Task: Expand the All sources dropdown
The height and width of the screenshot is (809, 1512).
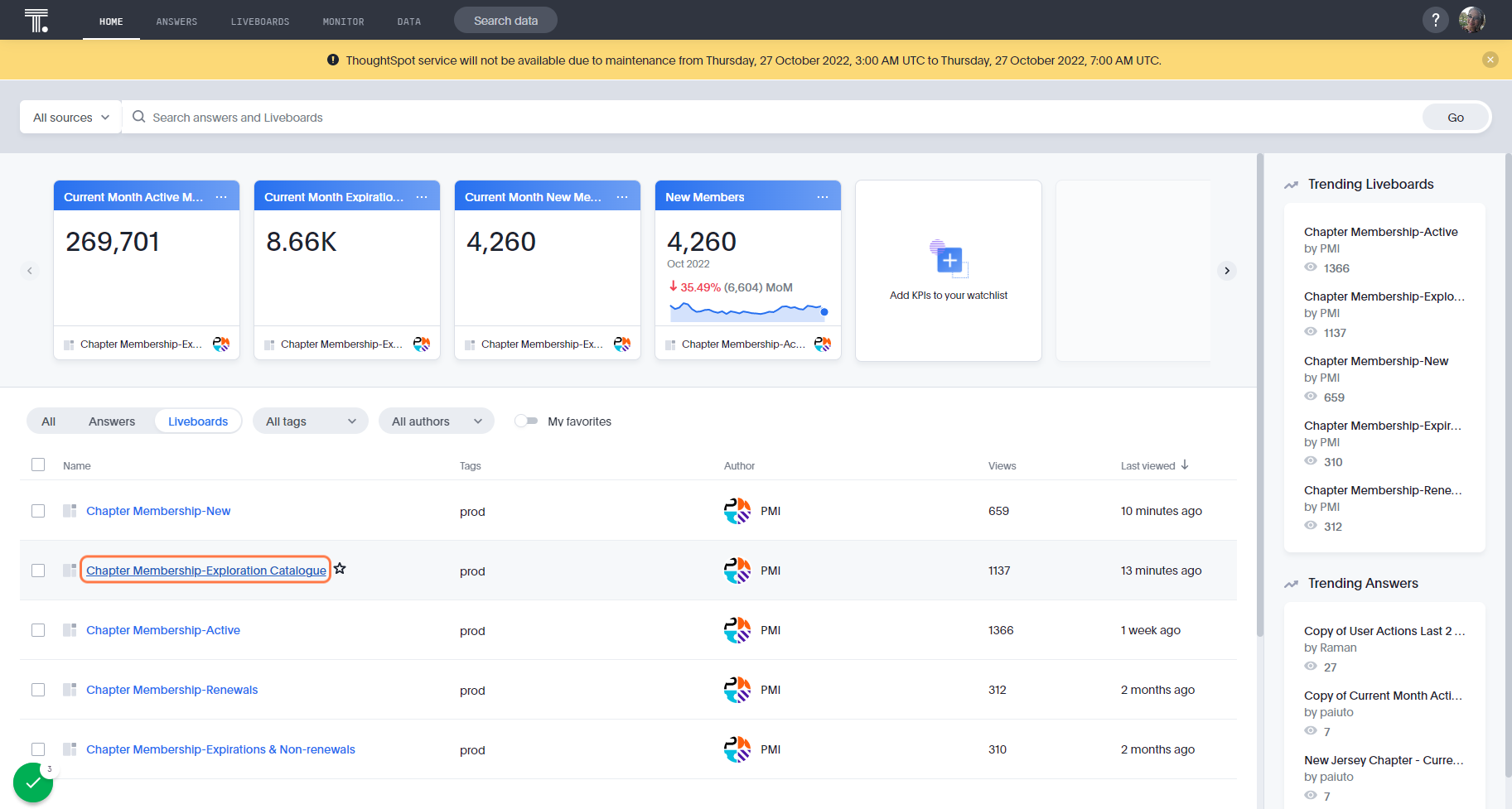Action: [x=71, y=118]
